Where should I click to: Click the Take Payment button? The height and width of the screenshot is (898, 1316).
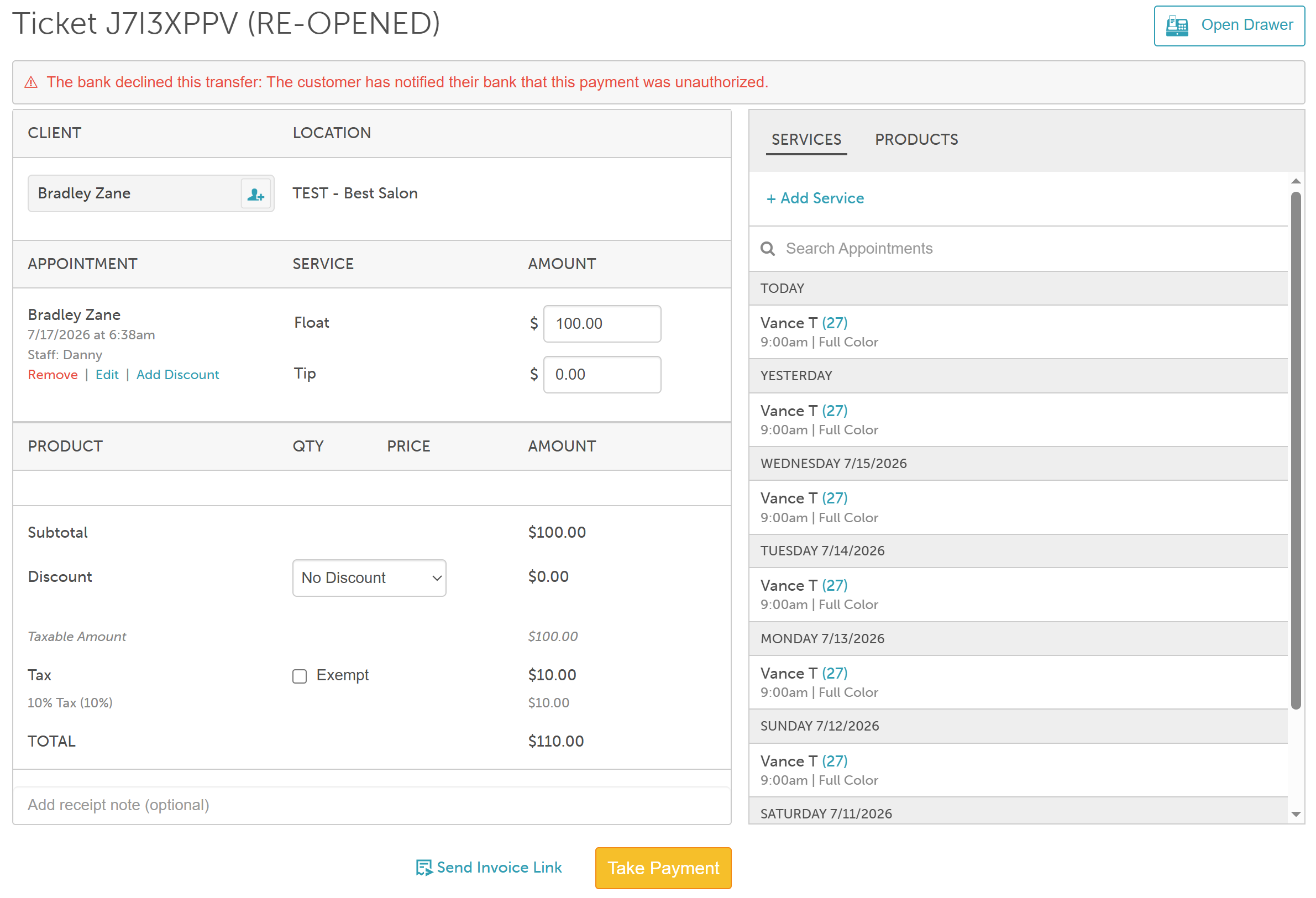point(663,868)
